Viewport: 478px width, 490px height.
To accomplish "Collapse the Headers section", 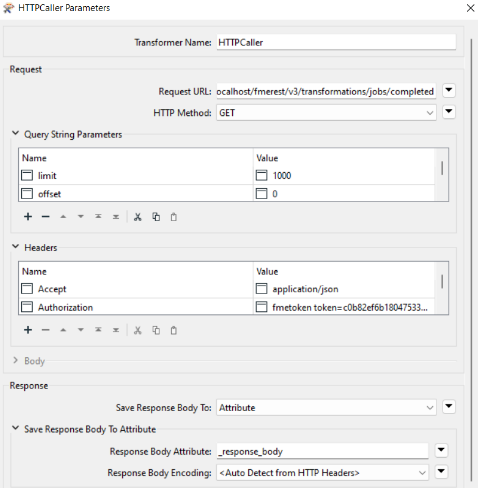I will pos(15,247).
